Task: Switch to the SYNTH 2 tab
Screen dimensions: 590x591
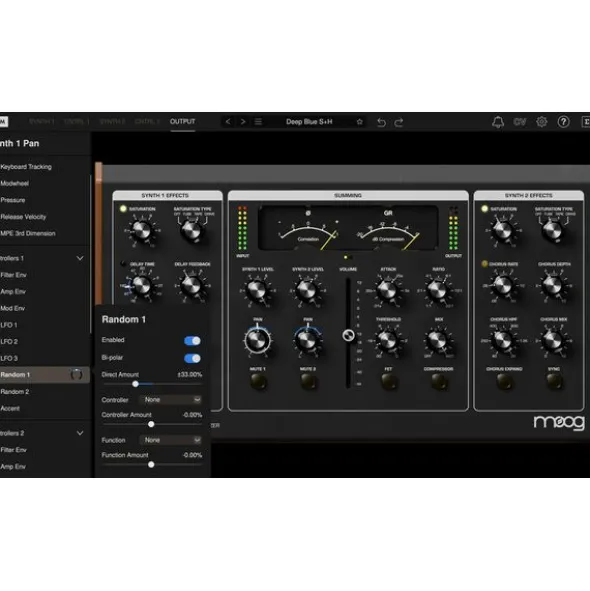Action: click(x=112, y=121)
